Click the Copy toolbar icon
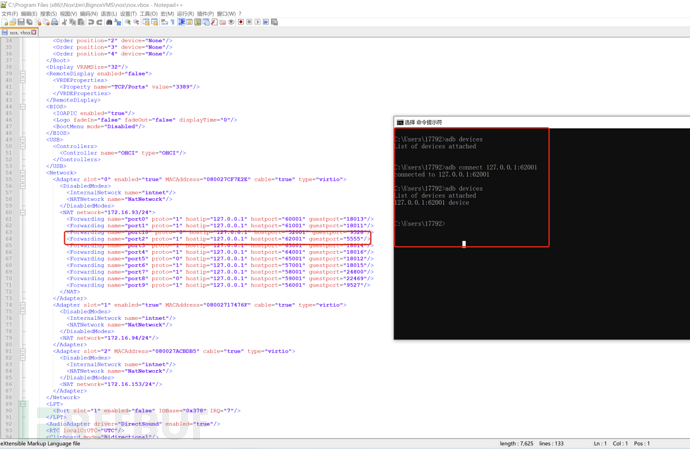690x449 pixels. coord(73,22)
